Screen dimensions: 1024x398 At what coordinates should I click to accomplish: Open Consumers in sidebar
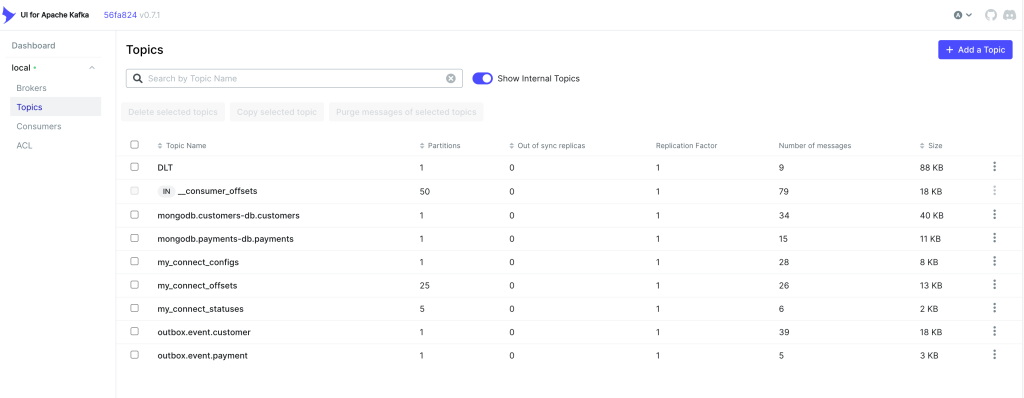(x=39, y=126)
